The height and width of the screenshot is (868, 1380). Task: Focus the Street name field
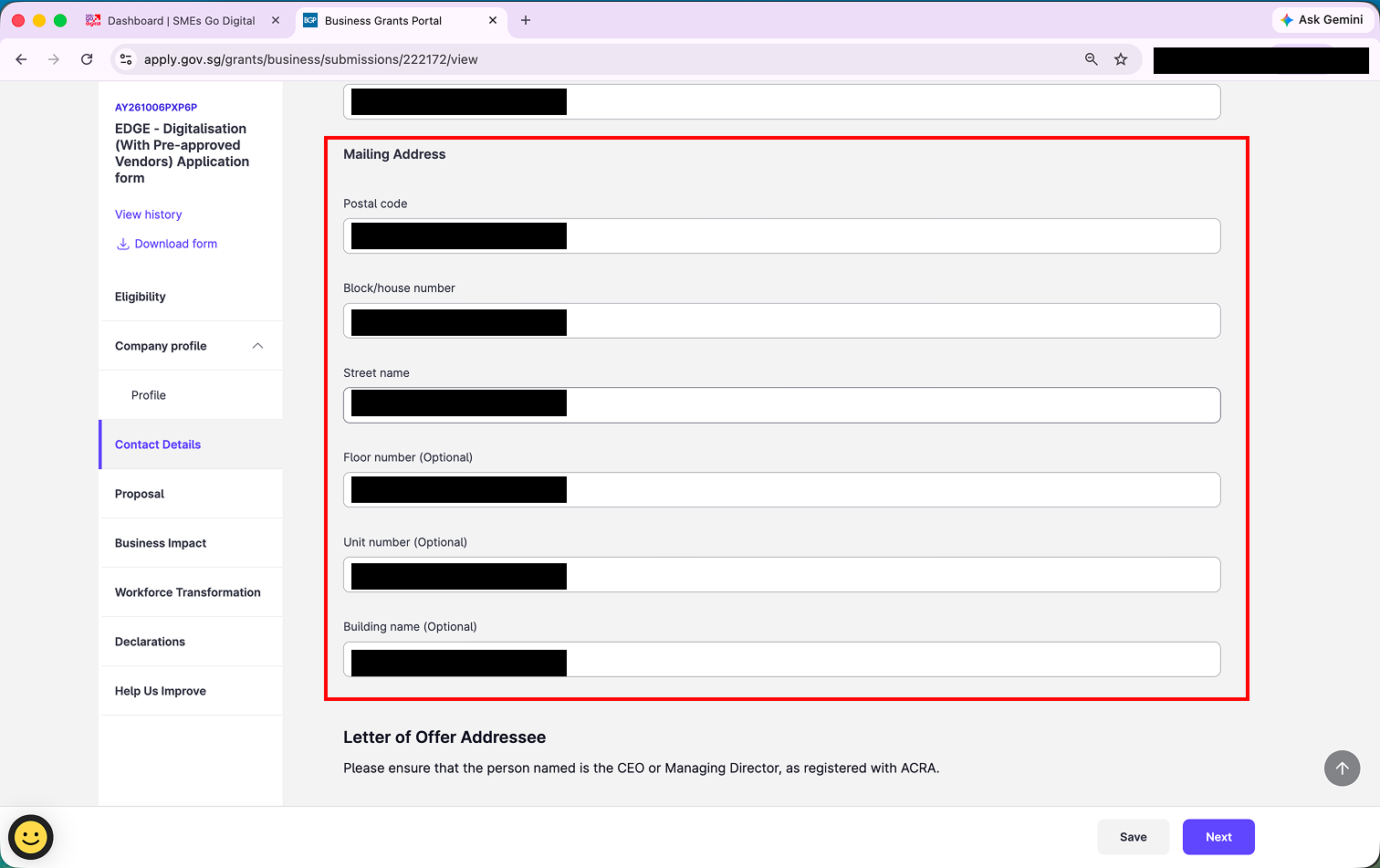coord(781,405)
